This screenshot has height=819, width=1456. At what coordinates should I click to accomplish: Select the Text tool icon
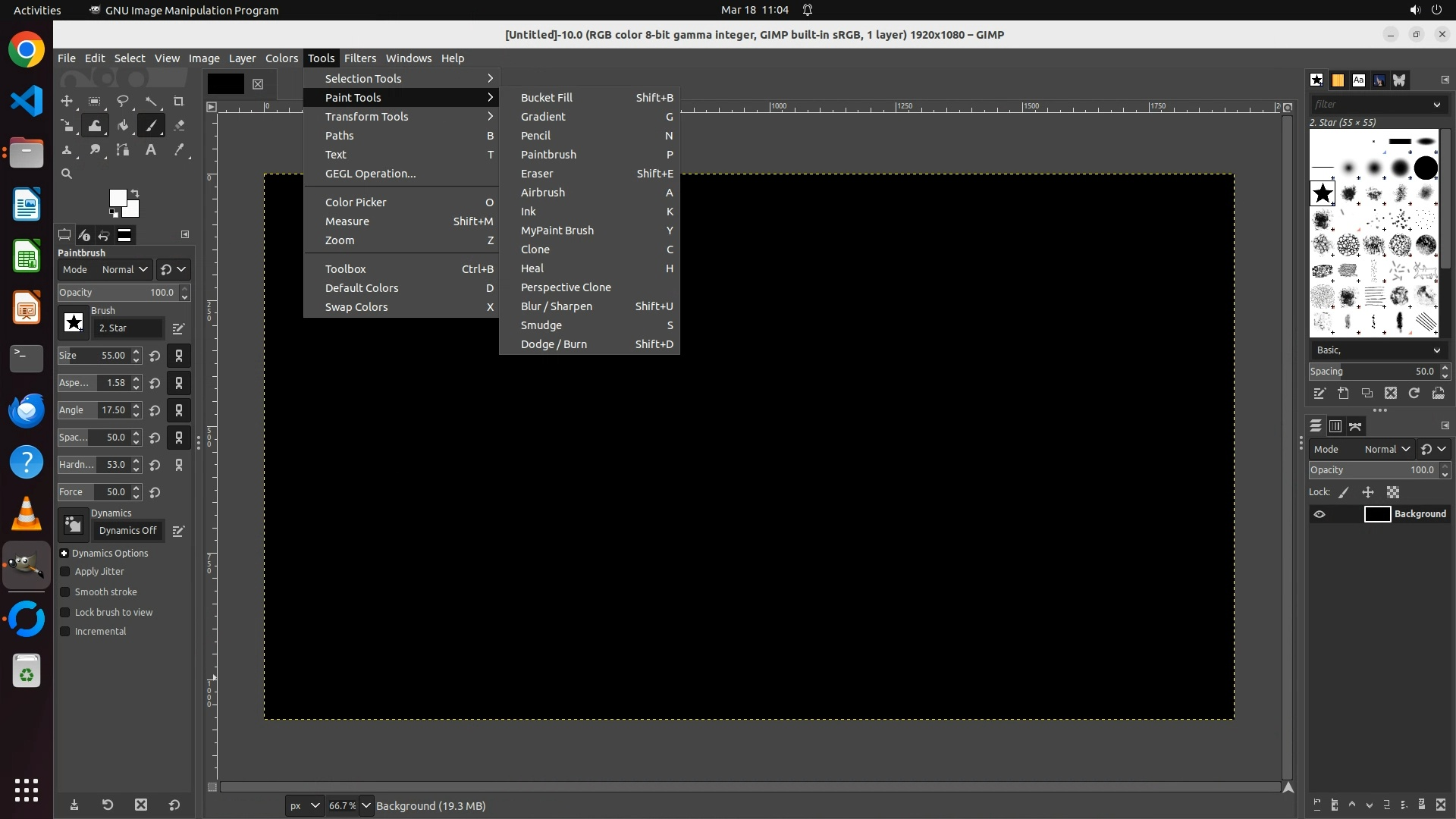click(151, 150)
